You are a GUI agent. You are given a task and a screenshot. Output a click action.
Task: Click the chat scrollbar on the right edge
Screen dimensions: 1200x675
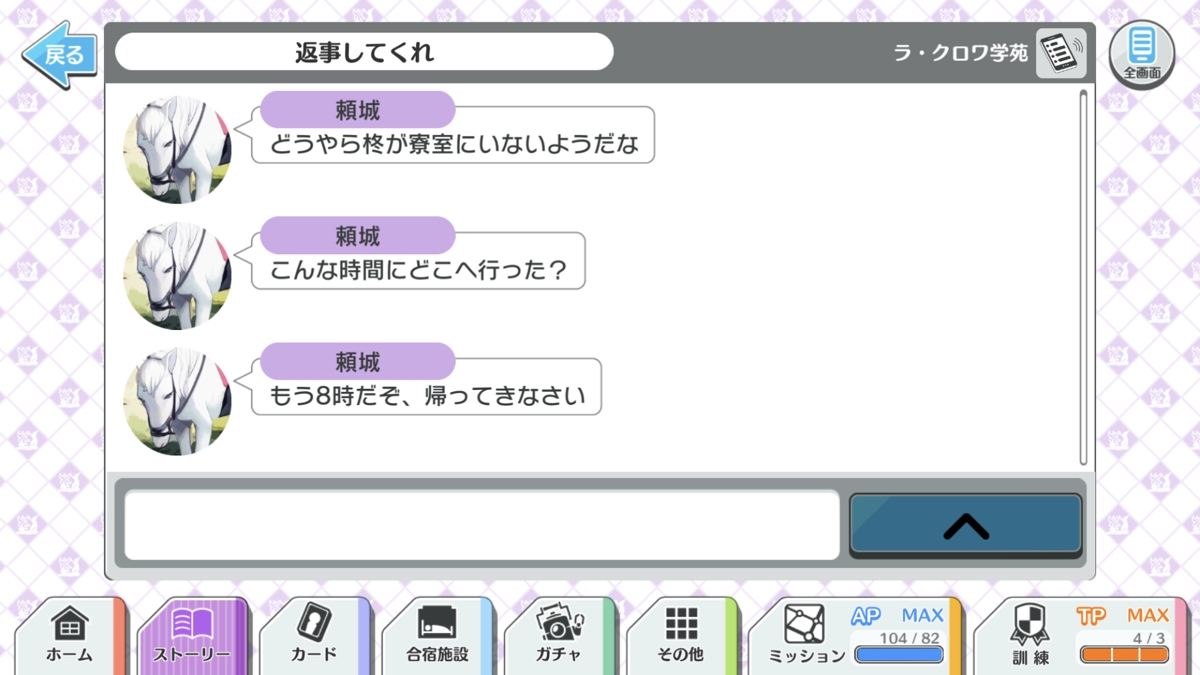click(1083, 277)
